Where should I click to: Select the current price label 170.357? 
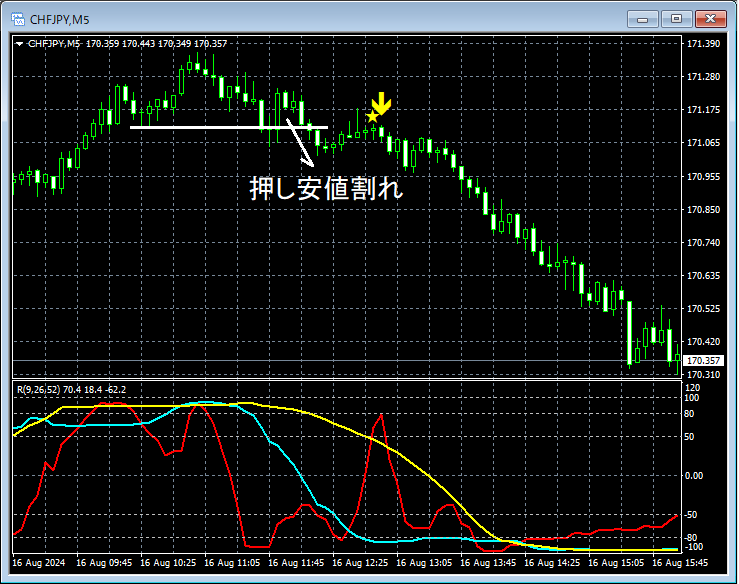tap(703, 361)
